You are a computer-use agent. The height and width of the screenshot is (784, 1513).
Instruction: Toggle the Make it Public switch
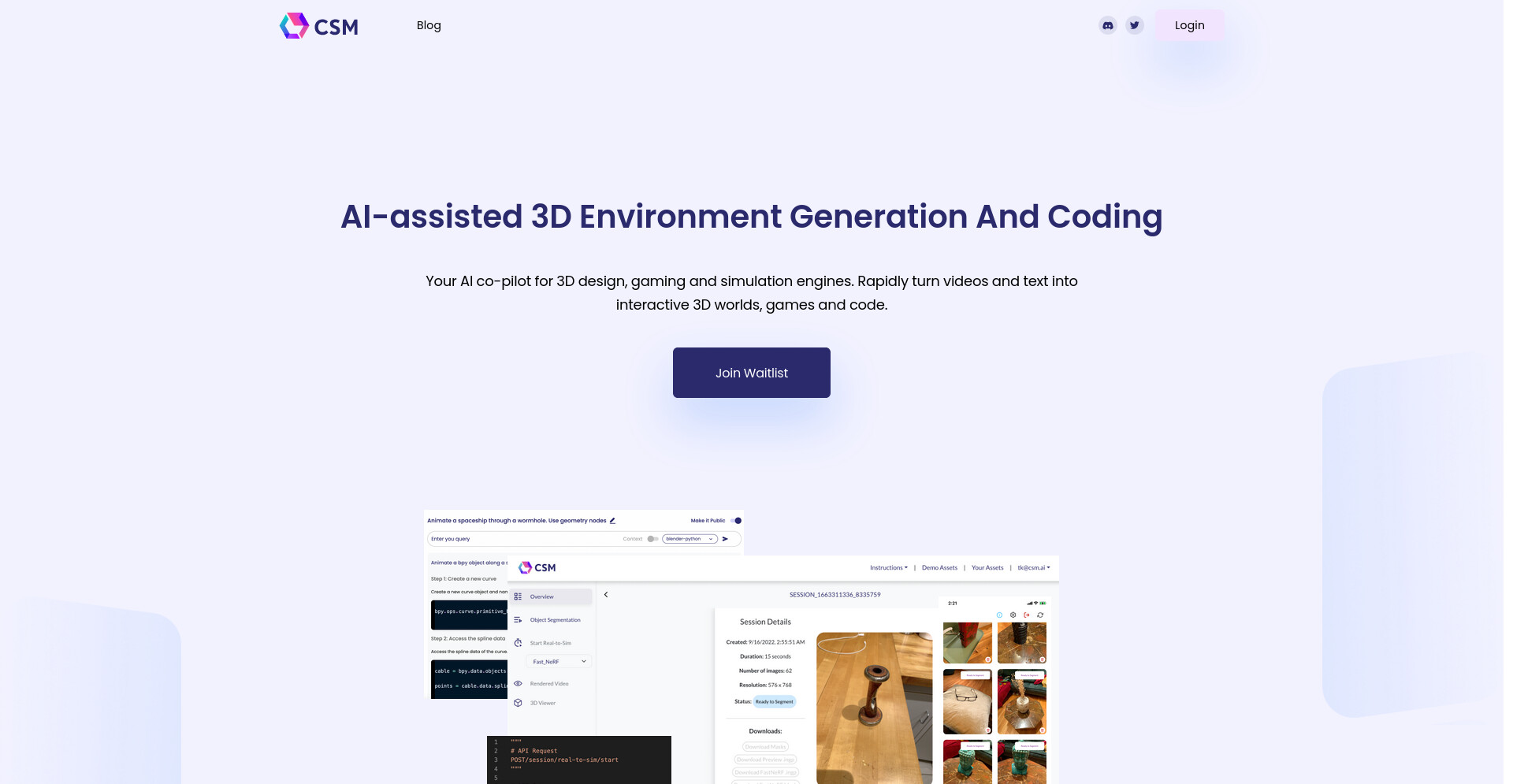pyautogui.click(x=735, y=521)
